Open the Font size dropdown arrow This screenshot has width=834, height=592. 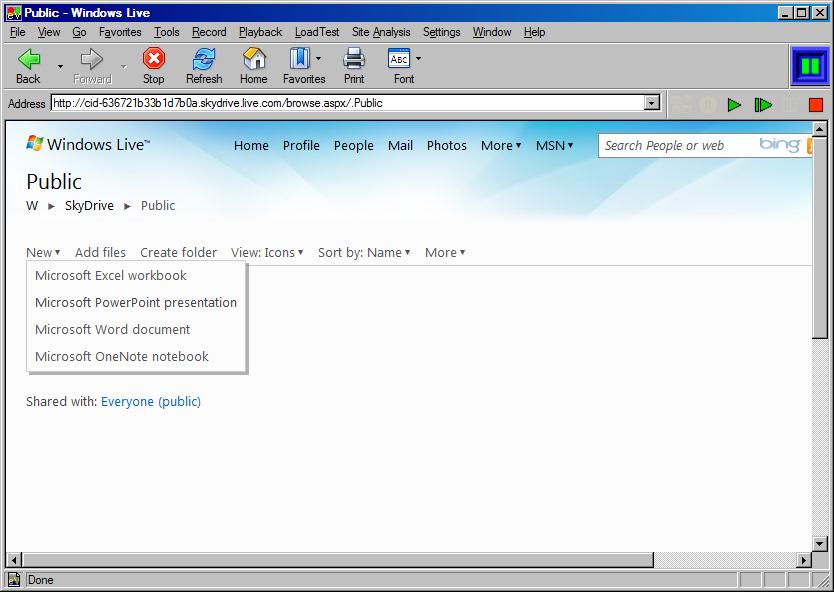419,59
